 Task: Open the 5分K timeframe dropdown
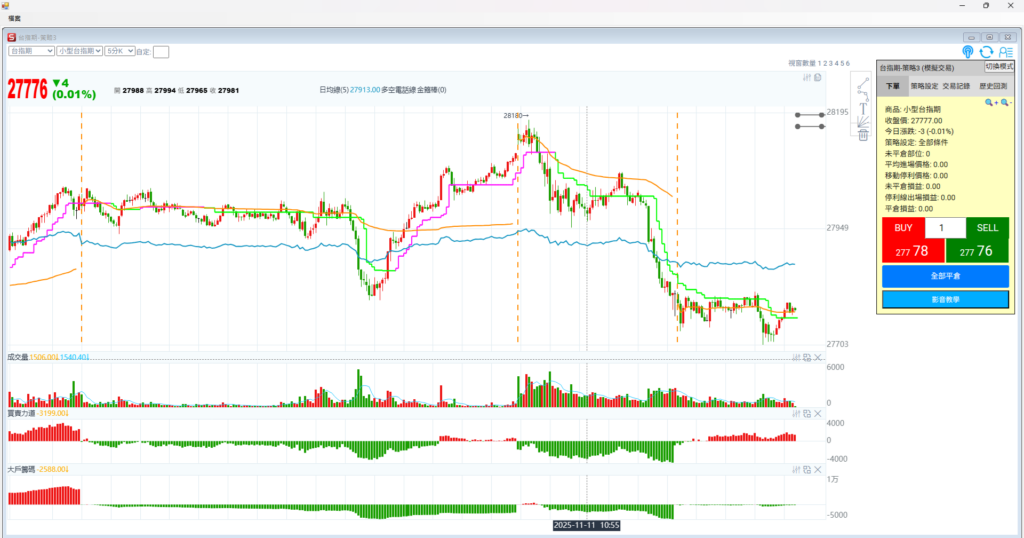[x=118, y=50]
